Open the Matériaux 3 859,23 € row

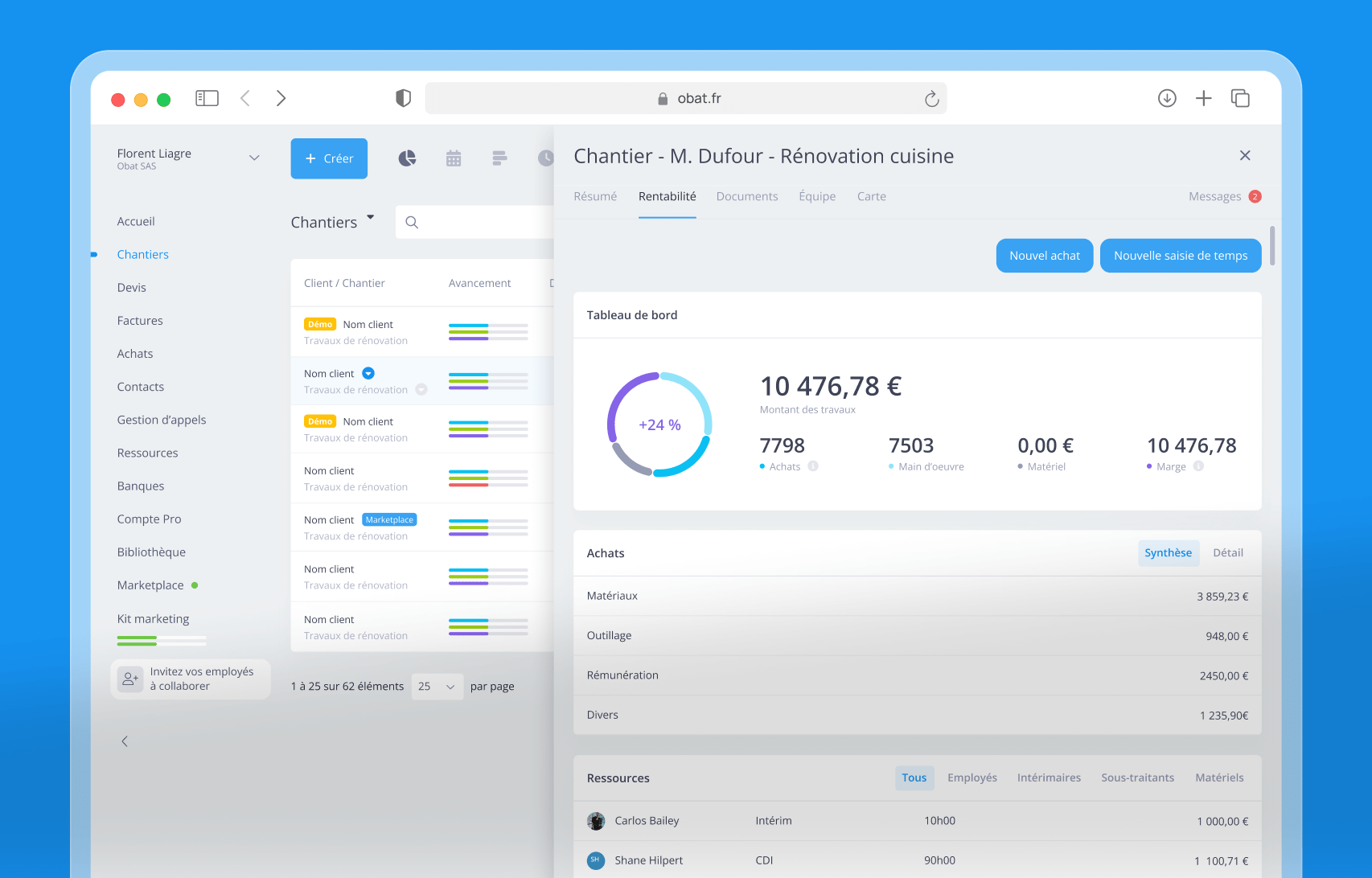click(x=918, y=597)
